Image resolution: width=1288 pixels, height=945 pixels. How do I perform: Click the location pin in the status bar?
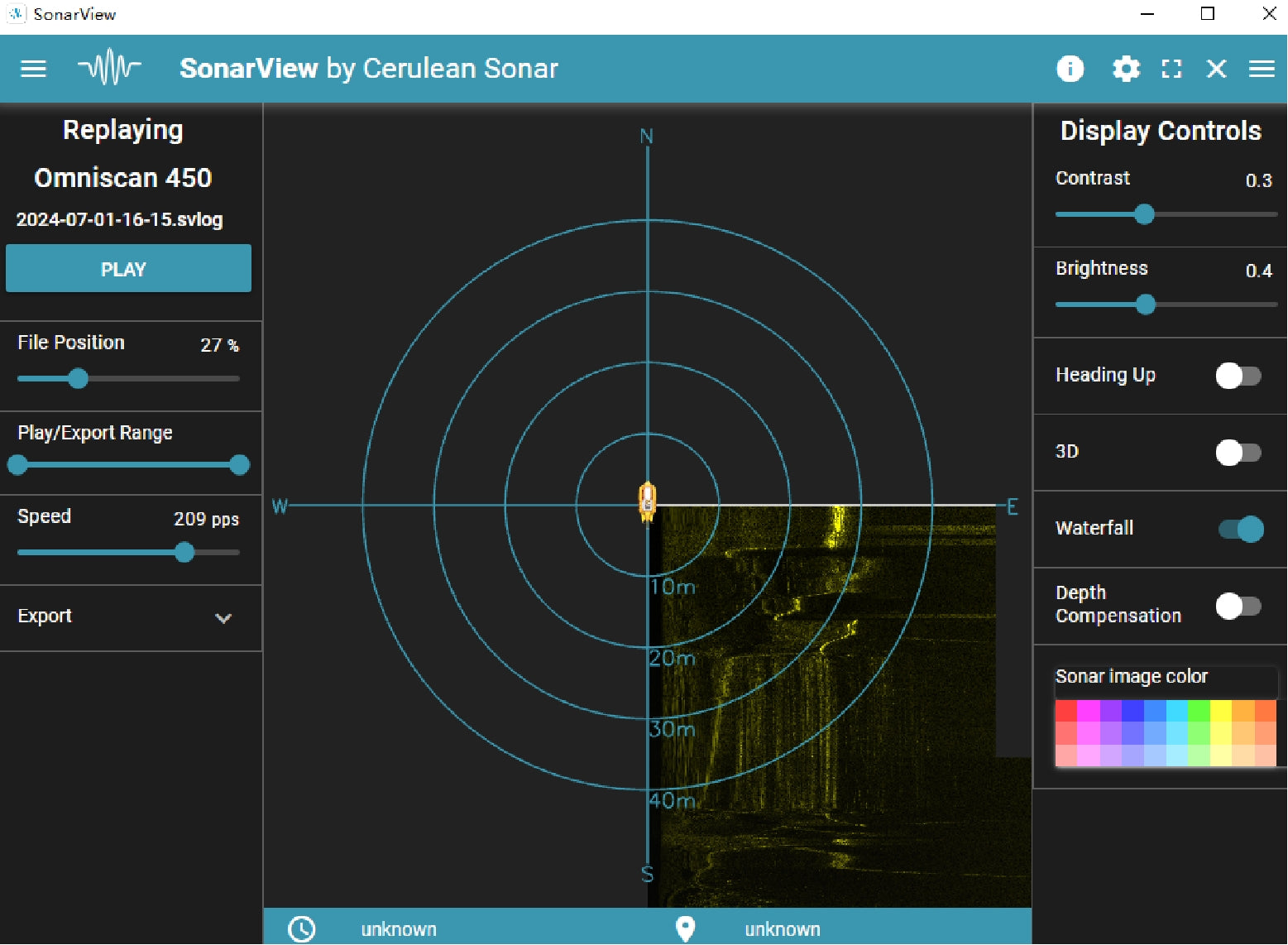pos(684,928)
